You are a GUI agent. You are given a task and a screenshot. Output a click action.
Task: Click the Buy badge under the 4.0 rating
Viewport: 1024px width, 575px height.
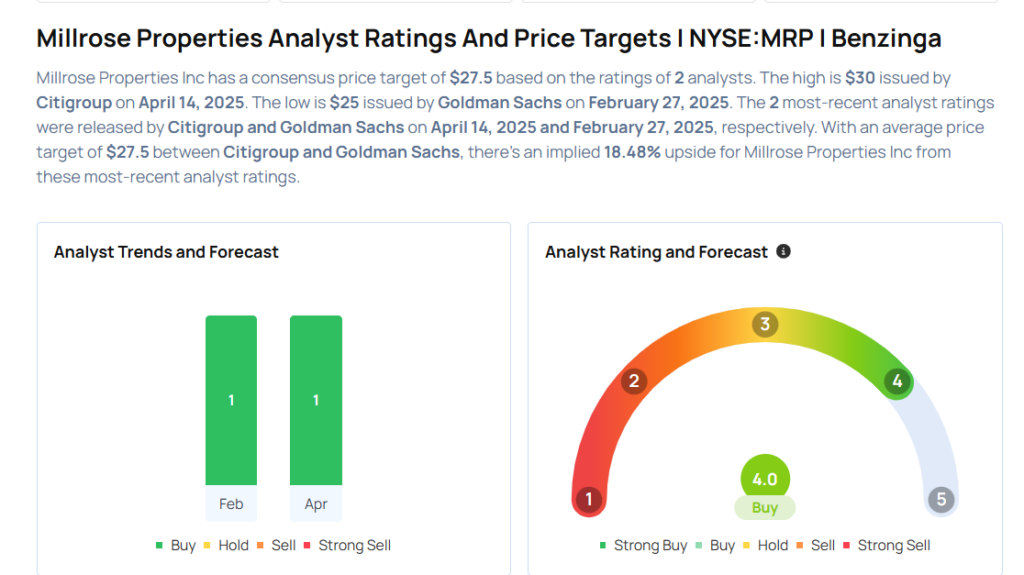[x=765, y=508]
